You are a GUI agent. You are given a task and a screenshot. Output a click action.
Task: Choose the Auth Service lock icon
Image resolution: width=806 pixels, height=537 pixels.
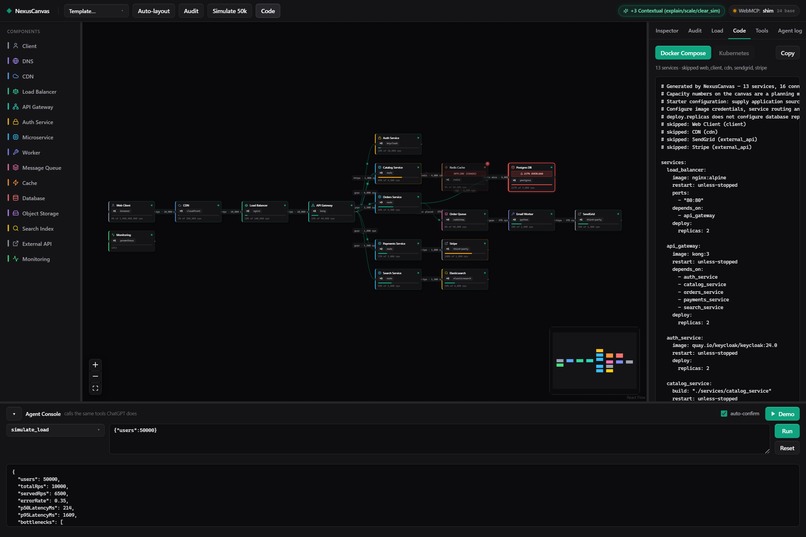coord(15,122)
